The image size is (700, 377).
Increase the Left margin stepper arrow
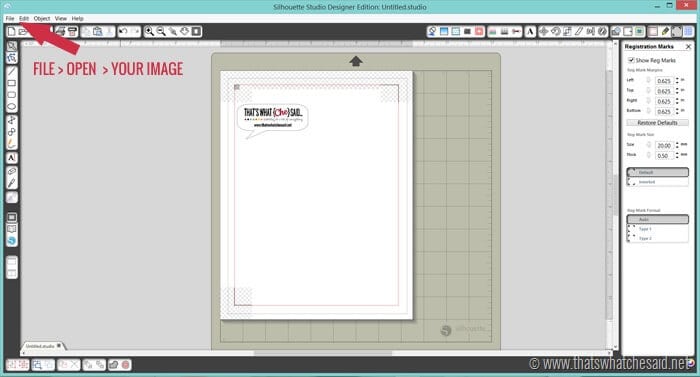pyautogui.click(x=677, y=79)
